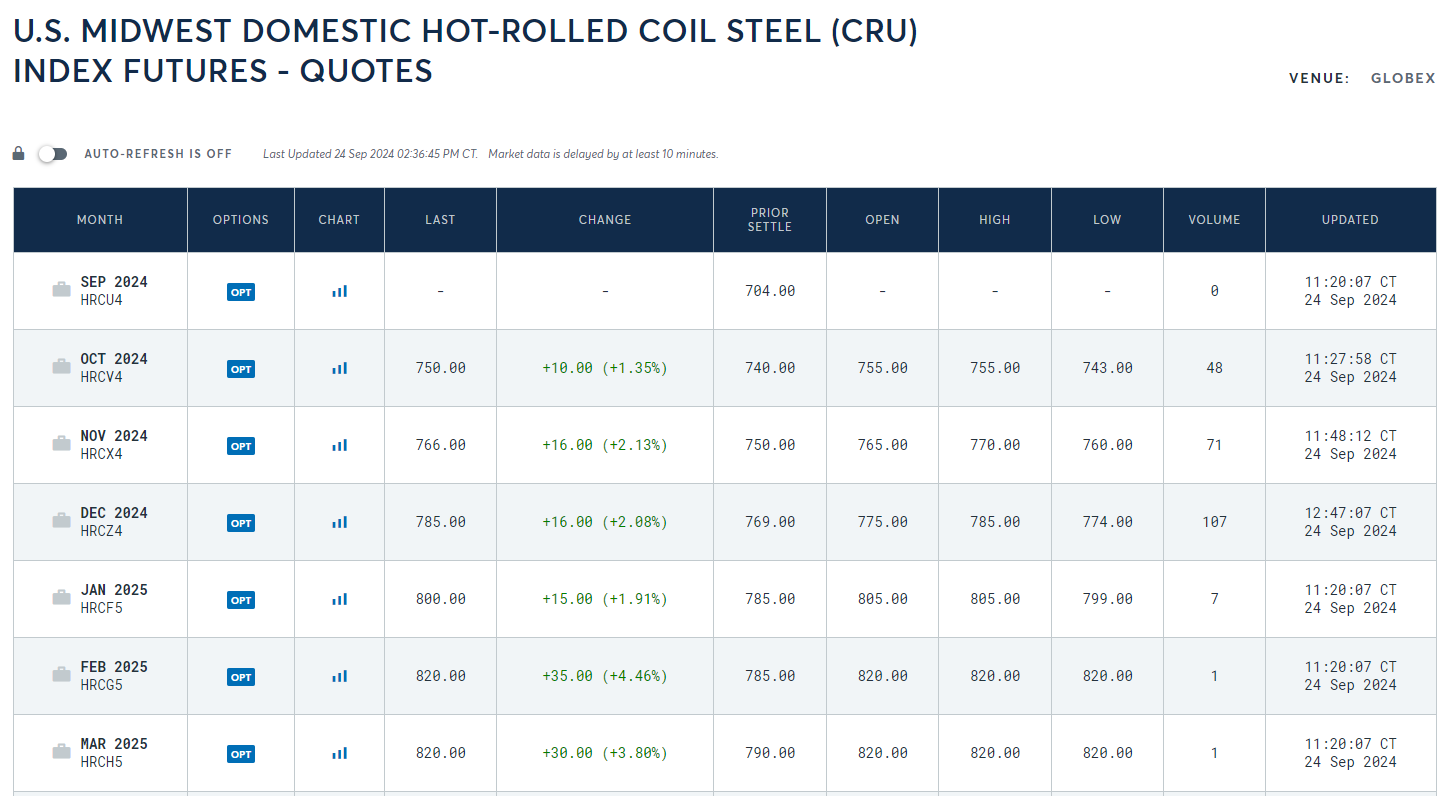Select the GLOBEX venue option
Image resolution: width=1442 pixels, height=796 pixels.
pyautogui.click(x=1403, y=78)
